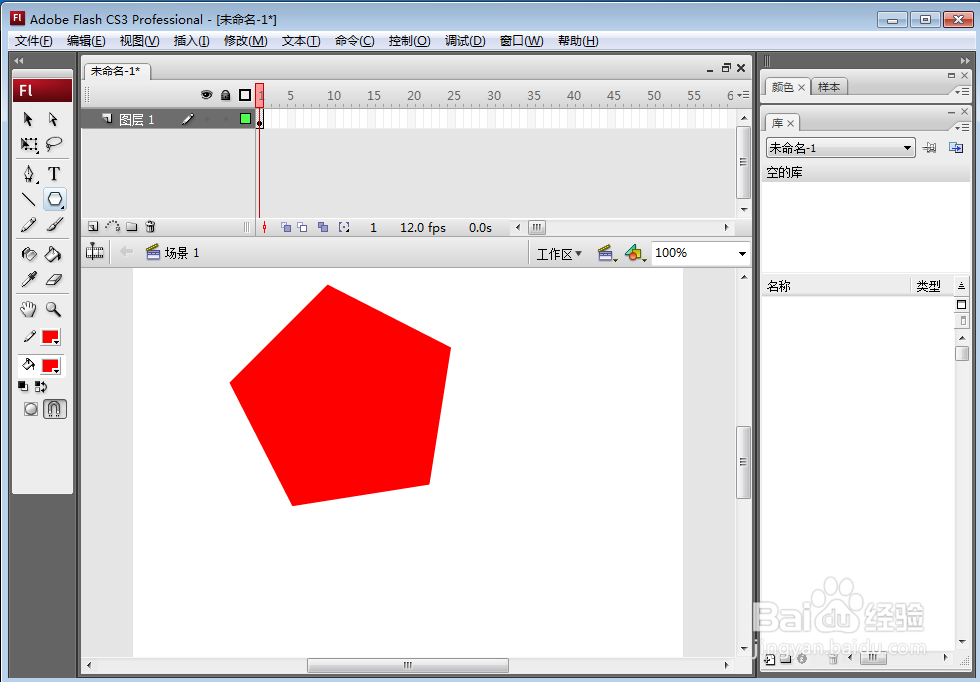Select the Pencil tool

29,225
